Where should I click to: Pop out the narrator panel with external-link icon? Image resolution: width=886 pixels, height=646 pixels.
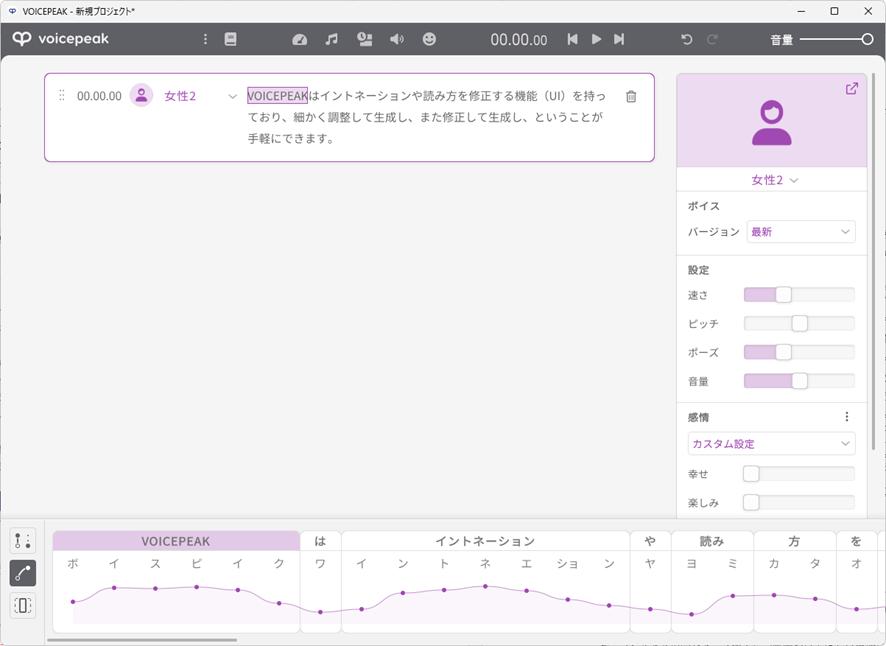point(852,88)
